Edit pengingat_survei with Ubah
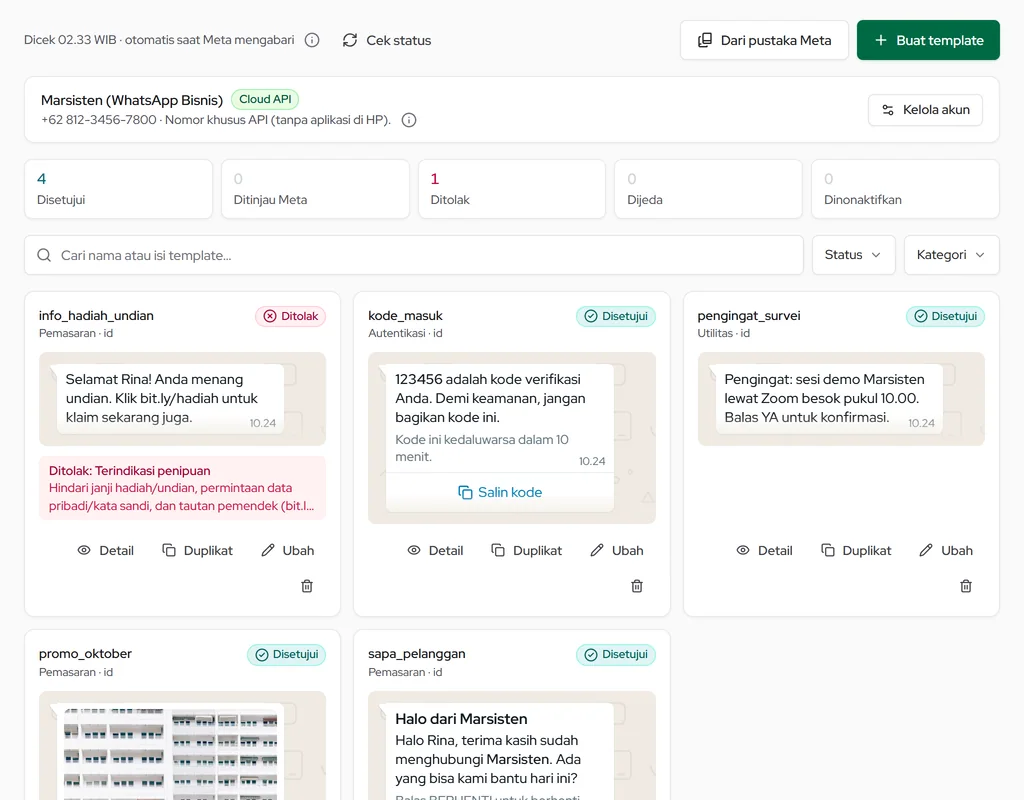This screenshot has height=800, width=1024. [x=946, y=551]
